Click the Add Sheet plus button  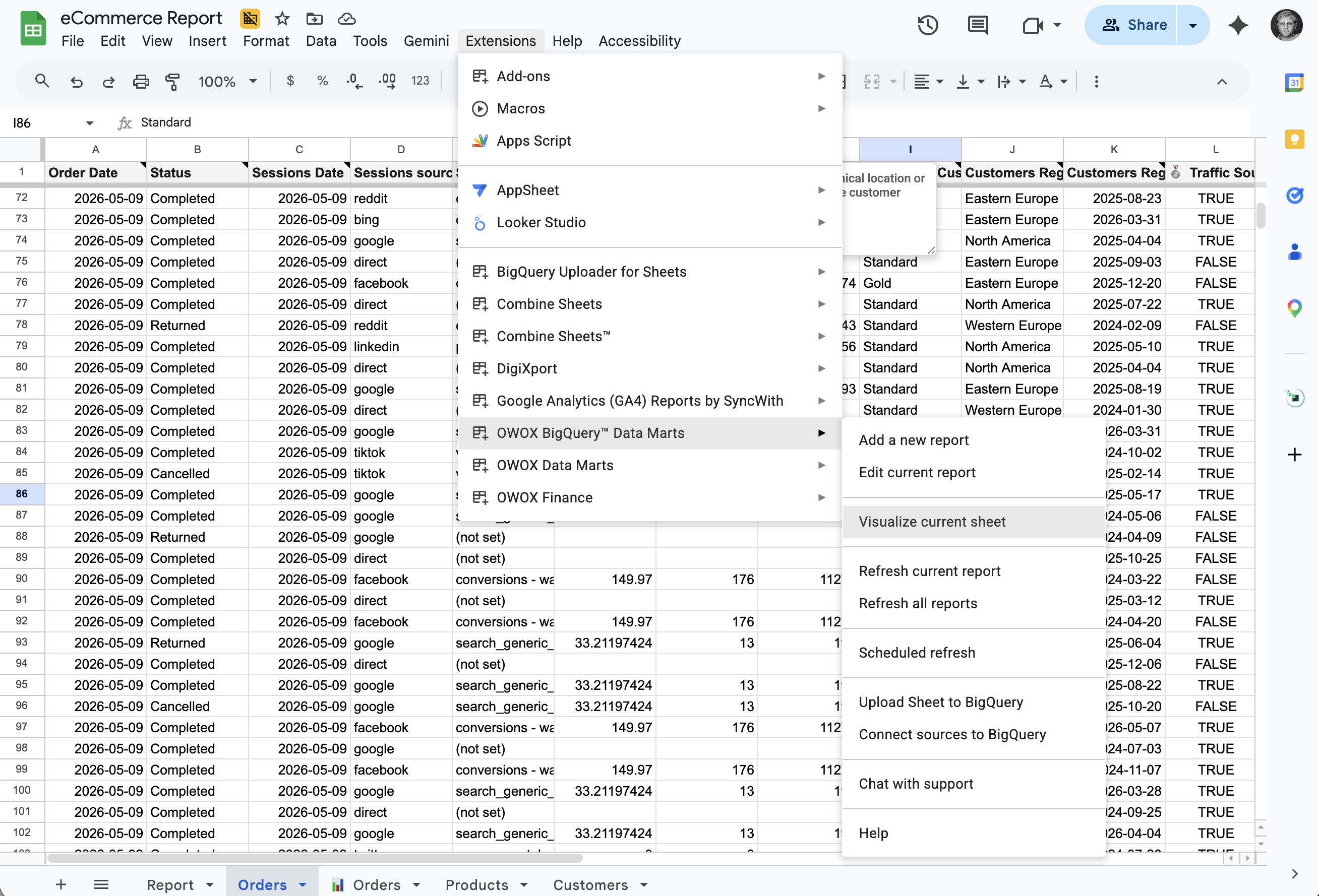point(61,884)
